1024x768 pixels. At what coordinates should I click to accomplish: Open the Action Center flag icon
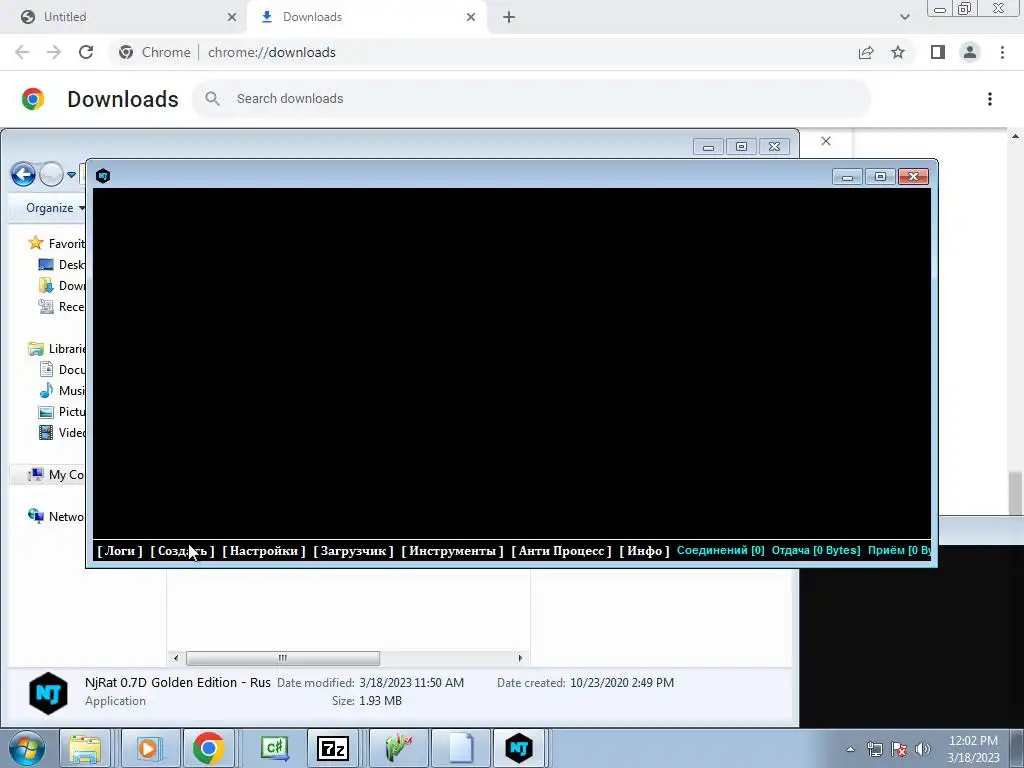coord(899,749)
